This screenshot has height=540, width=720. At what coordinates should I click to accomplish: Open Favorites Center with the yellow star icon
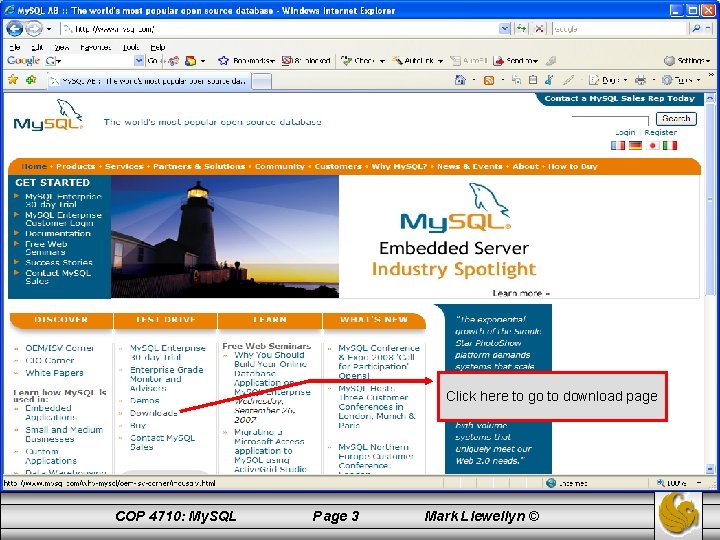click(13, 80)
